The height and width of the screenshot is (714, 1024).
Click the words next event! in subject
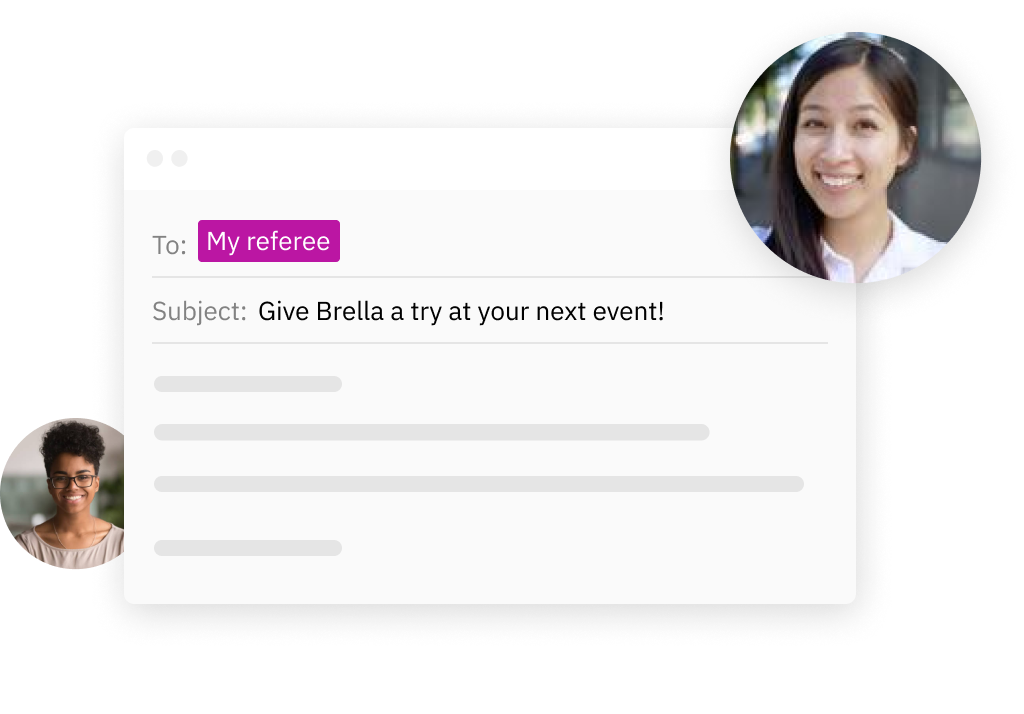(x=600, y=312)
